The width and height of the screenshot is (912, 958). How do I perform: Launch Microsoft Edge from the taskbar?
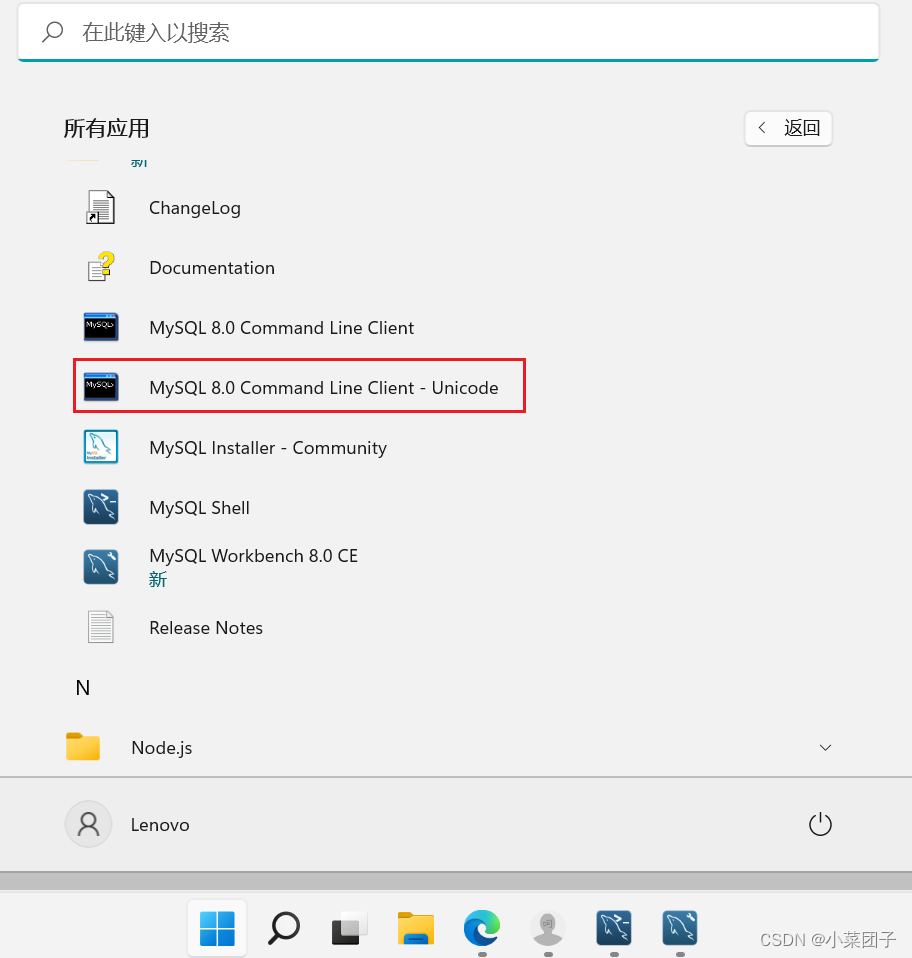[482, 928]
